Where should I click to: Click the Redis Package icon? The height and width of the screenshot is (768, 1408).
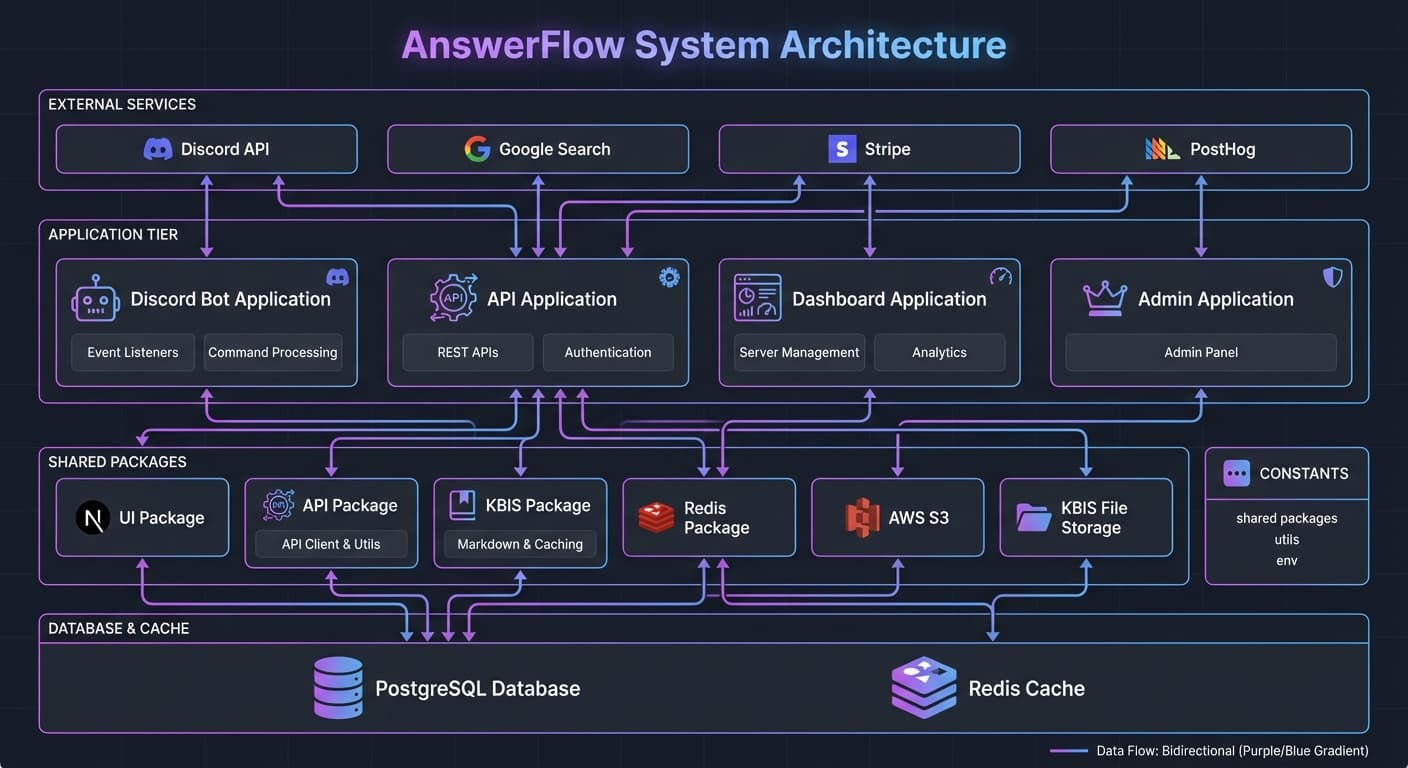pos(655,517)
